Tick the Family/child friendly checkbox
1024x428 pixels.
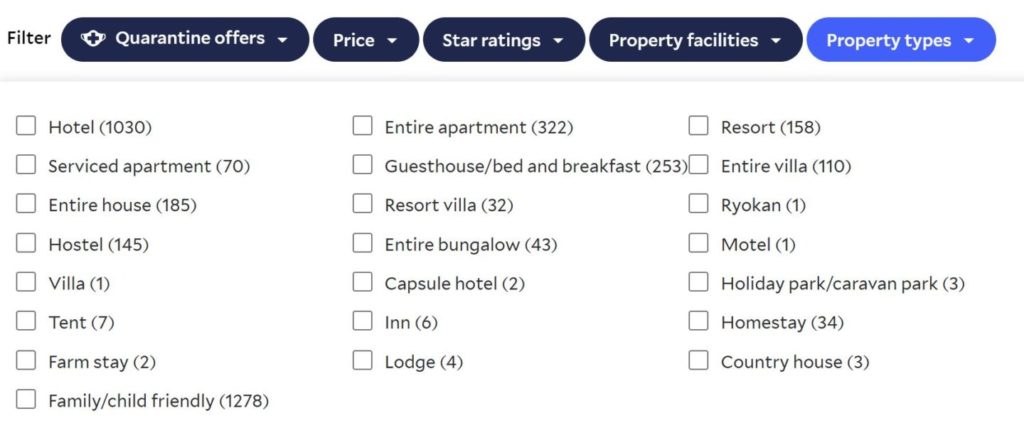tap(26, 400)
